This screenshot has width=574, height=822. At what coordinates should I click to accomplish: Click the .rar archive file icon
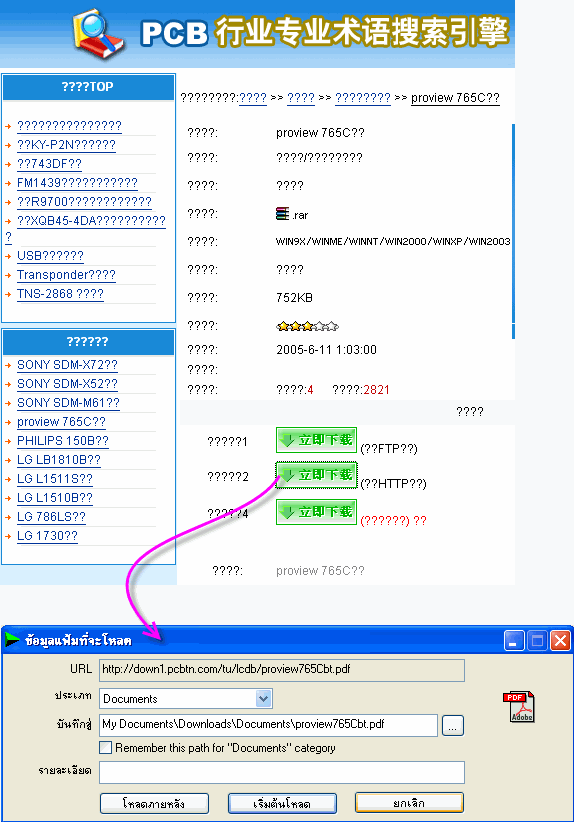(282, 213)
